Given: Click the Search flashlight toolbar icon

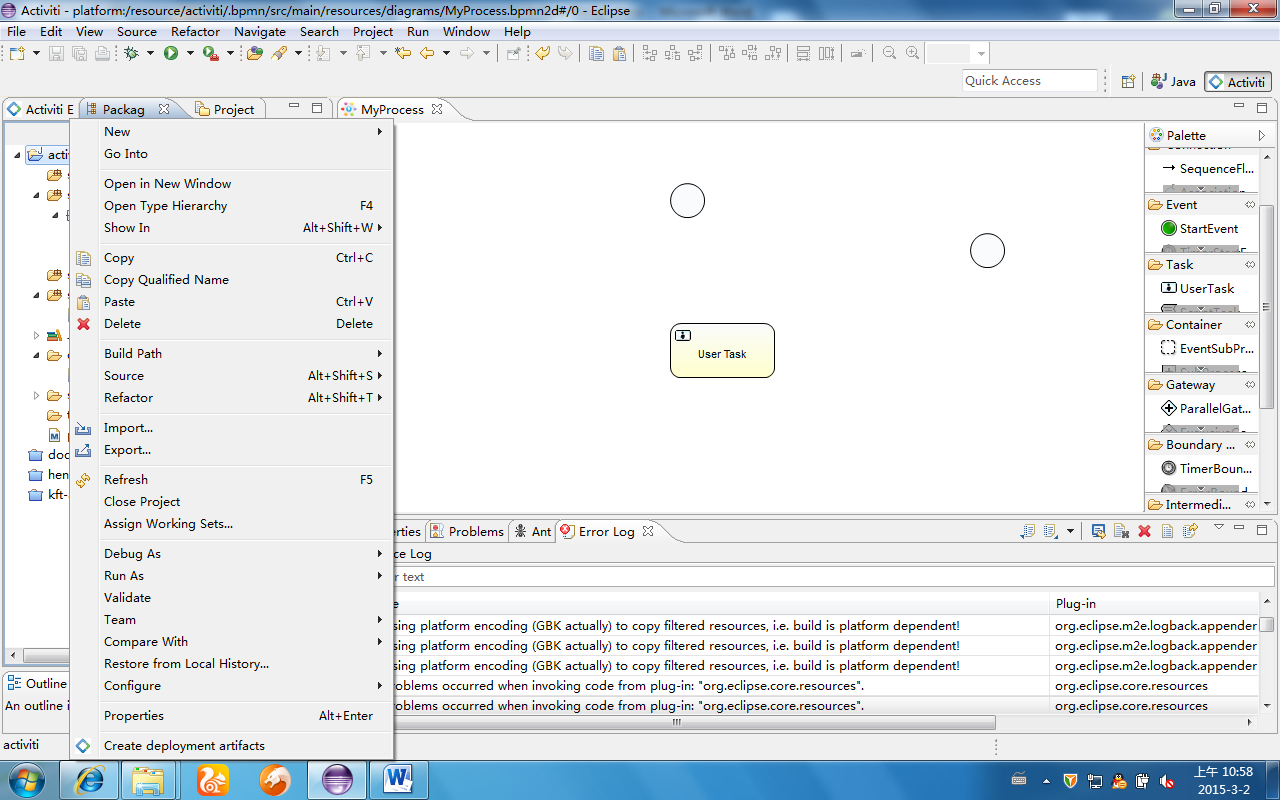Looking at the screenshot, I should pos(279,53).
